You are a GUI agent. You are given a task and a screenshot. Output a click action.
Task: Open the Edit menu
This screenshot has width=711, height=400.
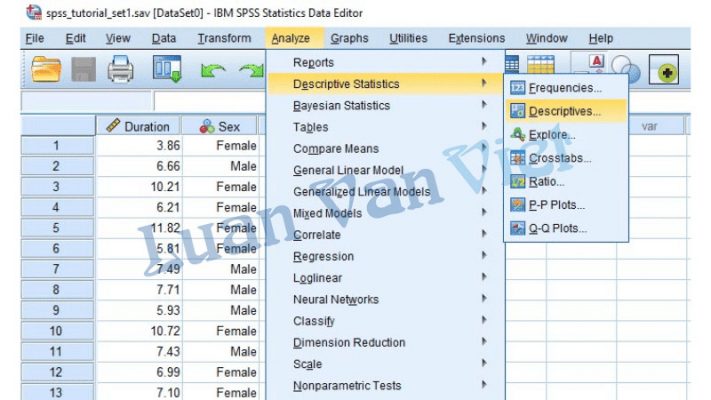75,39
